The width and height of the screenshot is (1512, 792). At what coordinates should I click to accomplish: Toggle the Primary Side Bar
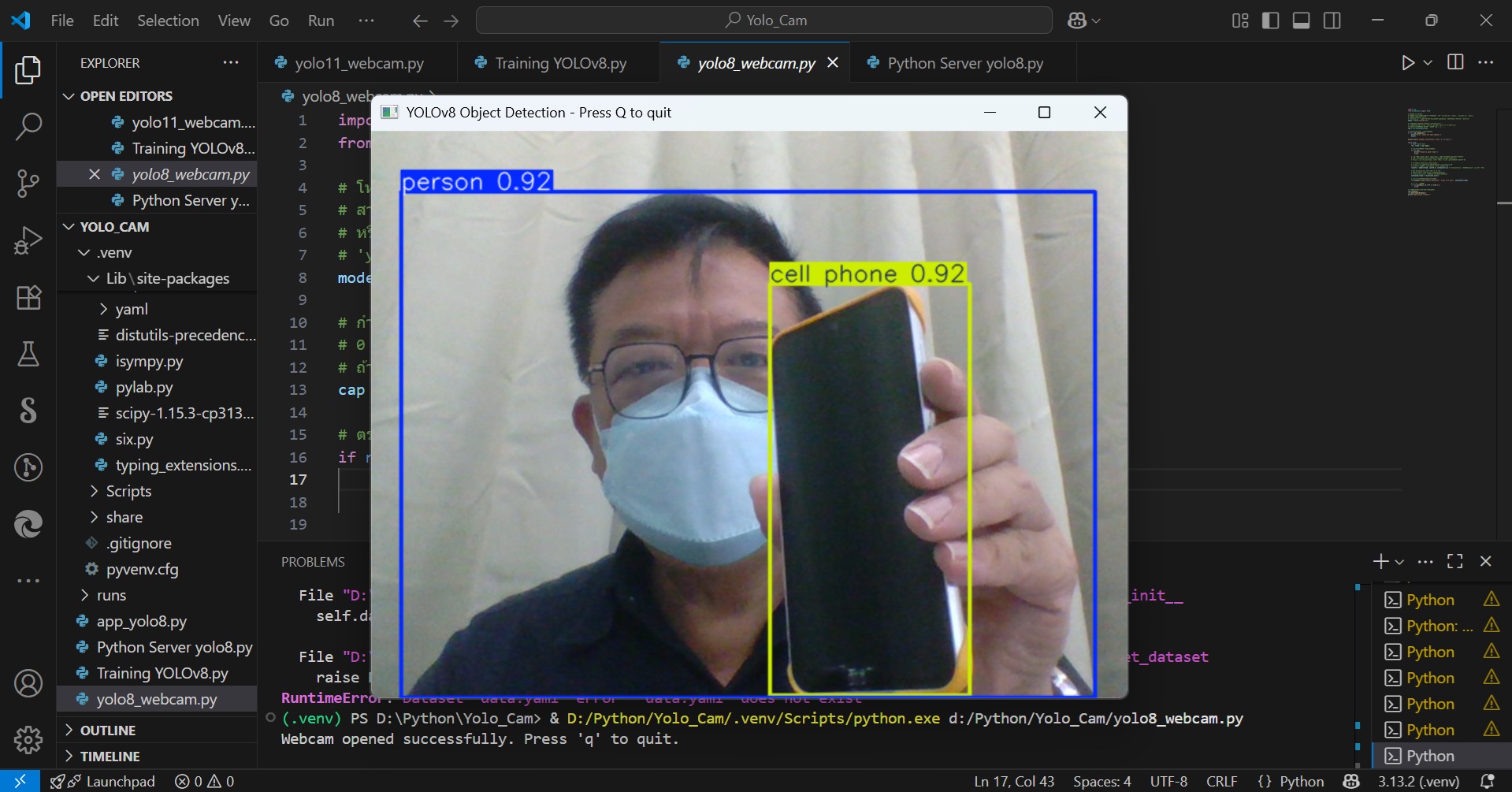pos(1270,20)
